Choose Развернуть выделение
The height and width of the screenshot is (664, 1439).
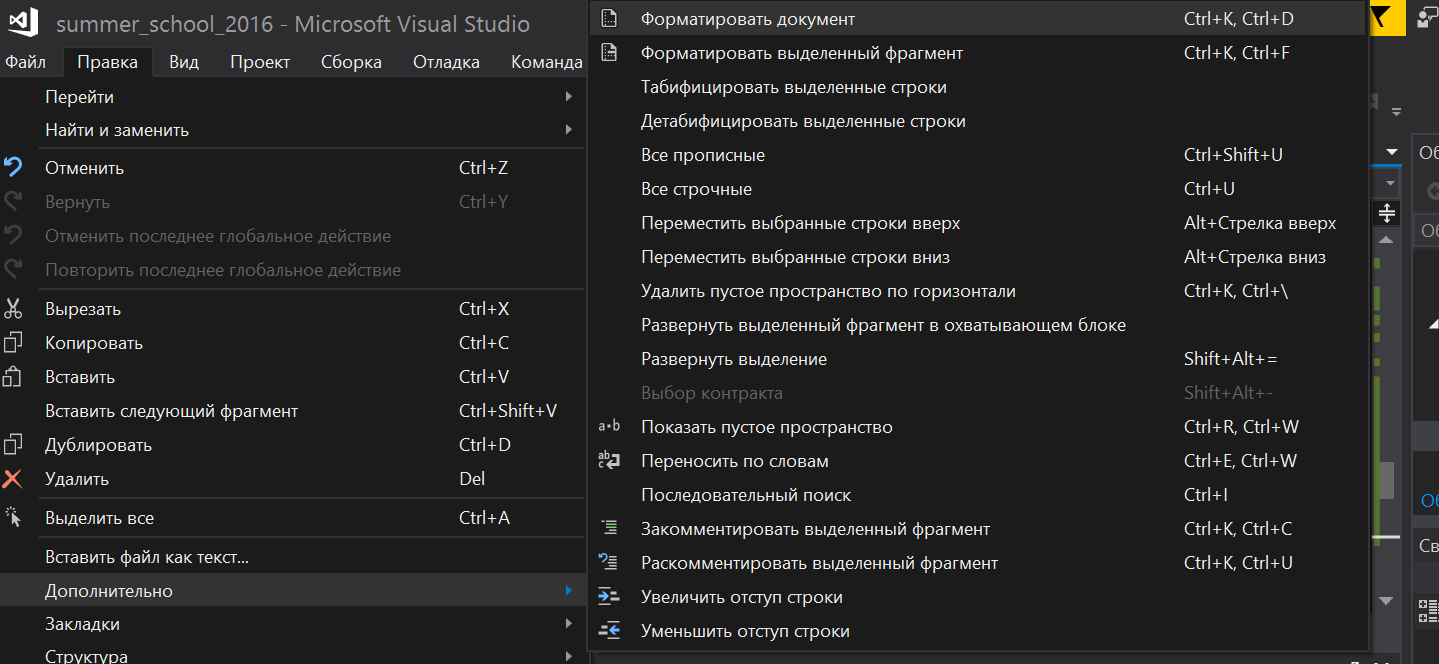(x=977, y=359)
